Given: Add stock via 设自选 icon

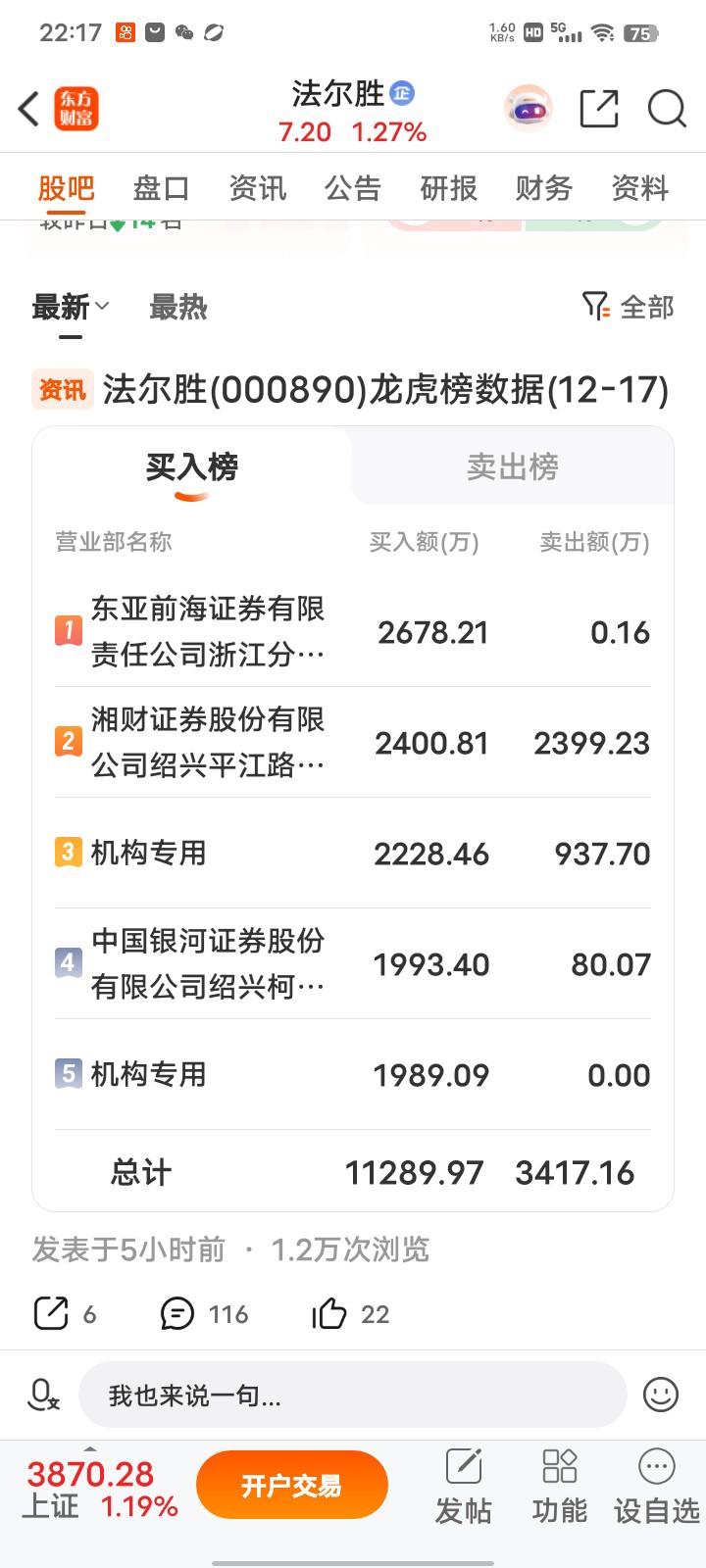Looking at the screenshot, I should (656, 1486).
